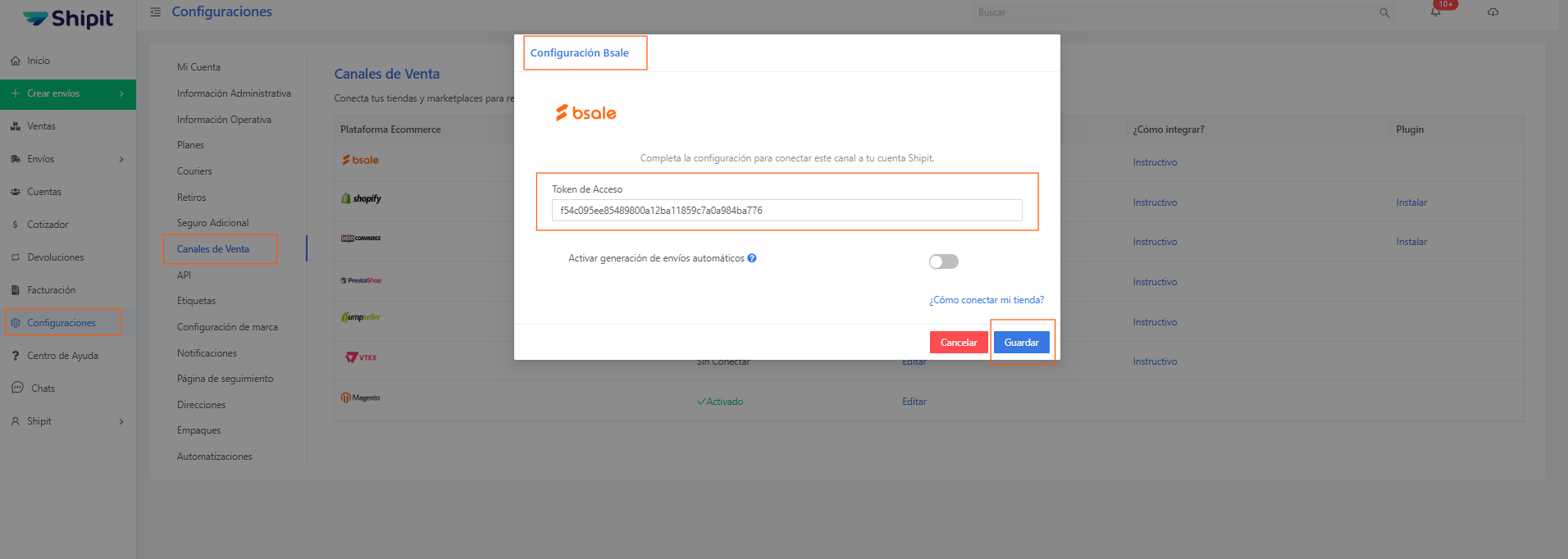Click Instalar link for Shopify plugin
Screen dimensions: 1568x559
1411,202
